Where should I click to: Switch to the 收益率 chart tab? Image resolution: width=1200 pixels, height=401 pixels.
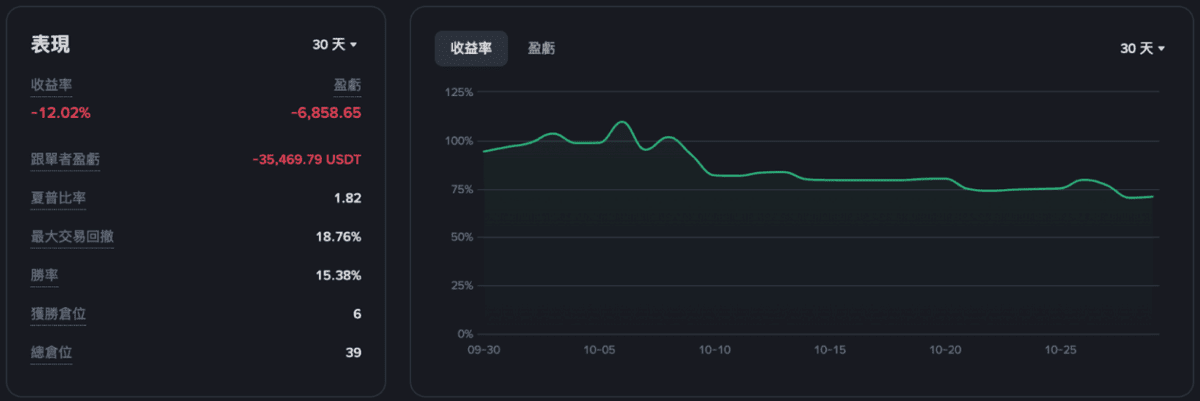coord(471,48)
